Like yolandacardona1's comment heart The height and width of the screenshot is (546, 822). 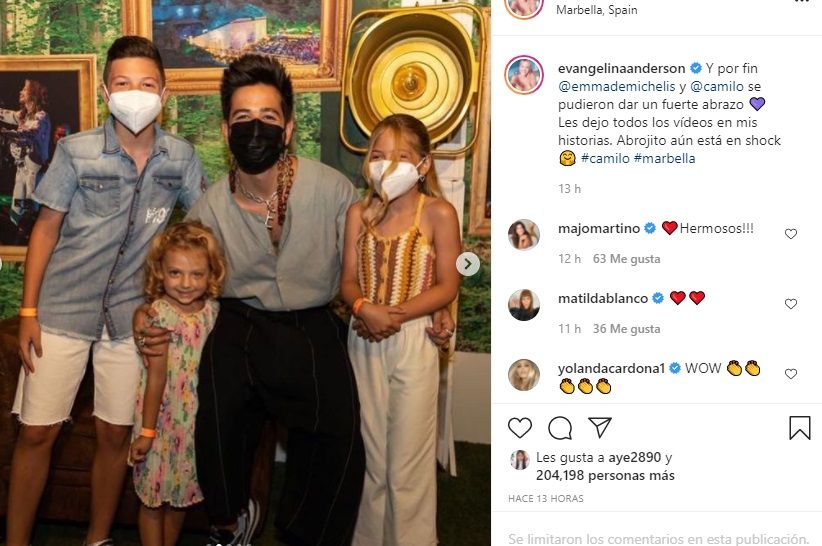(791, 374)
